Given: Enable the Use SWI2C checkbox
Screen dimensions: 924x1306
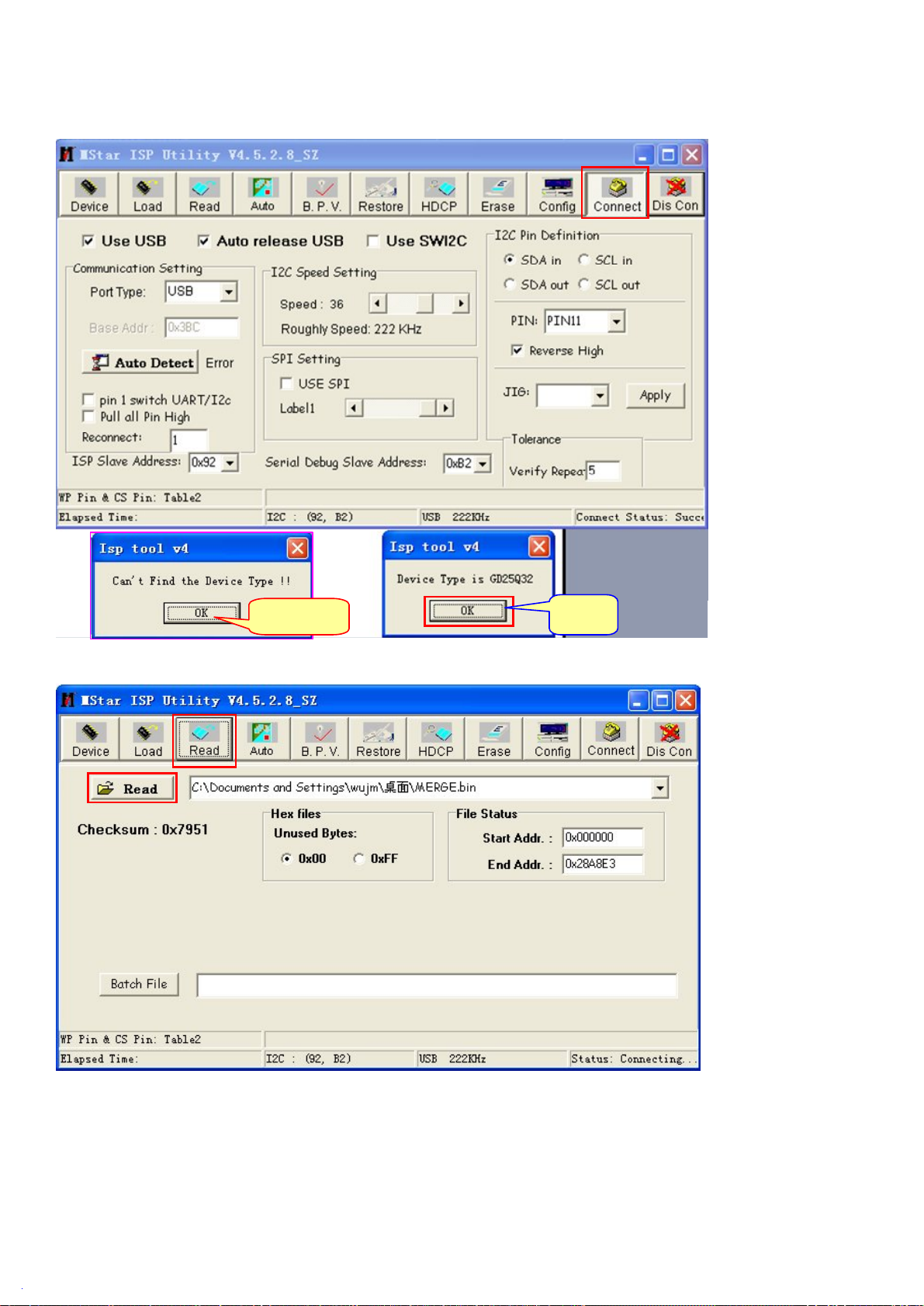Looking at the screenshot, I should tap(372, 241).
